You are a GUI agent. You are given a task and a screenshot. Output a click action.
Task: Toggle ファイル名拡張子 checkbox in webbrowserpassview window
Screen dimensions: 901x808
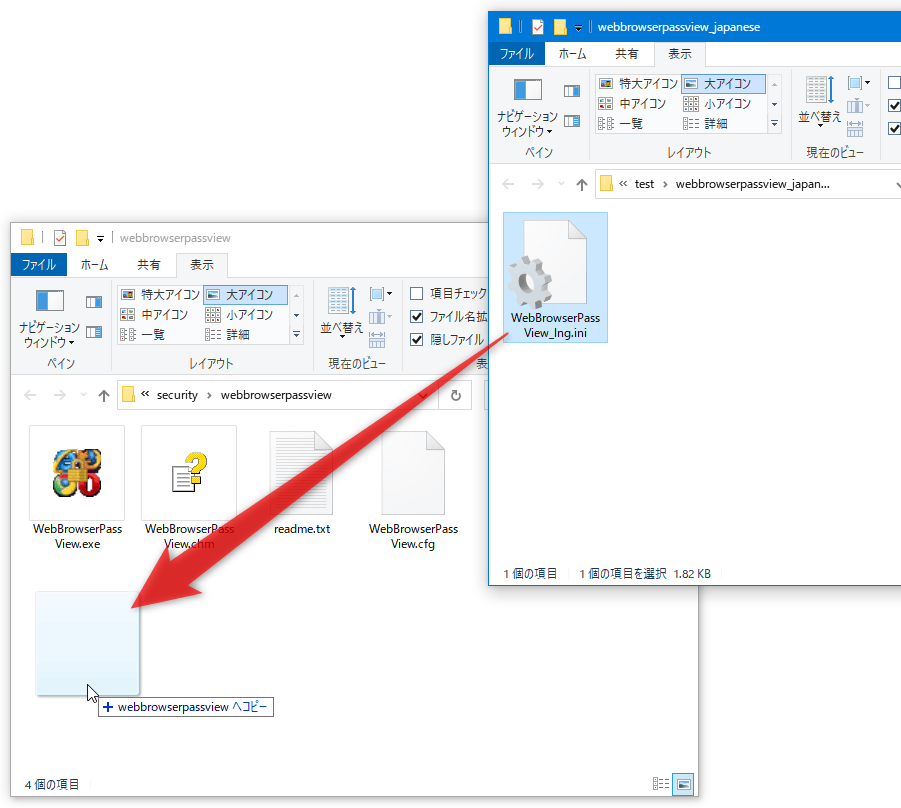point(417,317)
